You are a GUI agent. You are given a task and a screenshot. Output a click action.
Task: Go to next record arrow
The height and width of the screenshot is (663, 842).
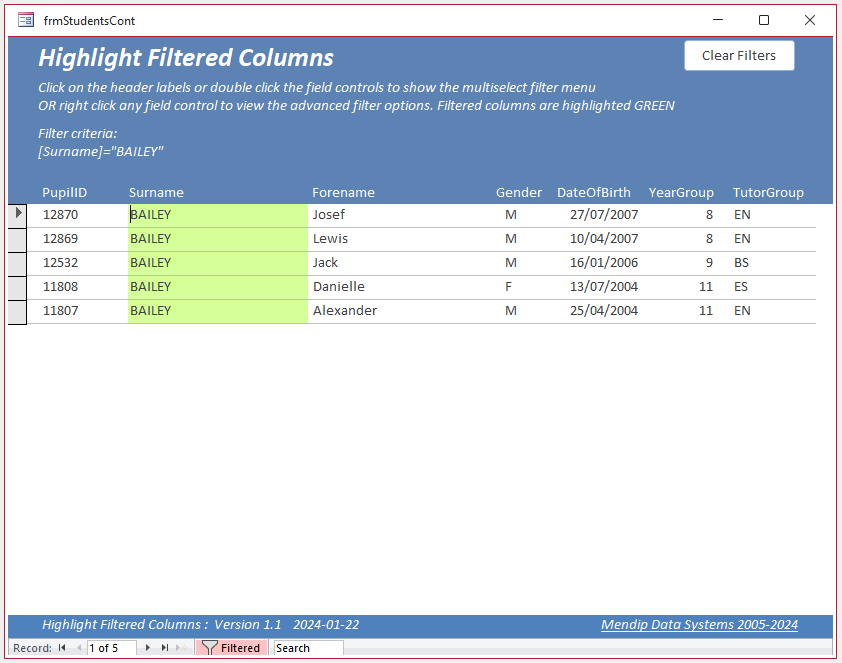148,647
